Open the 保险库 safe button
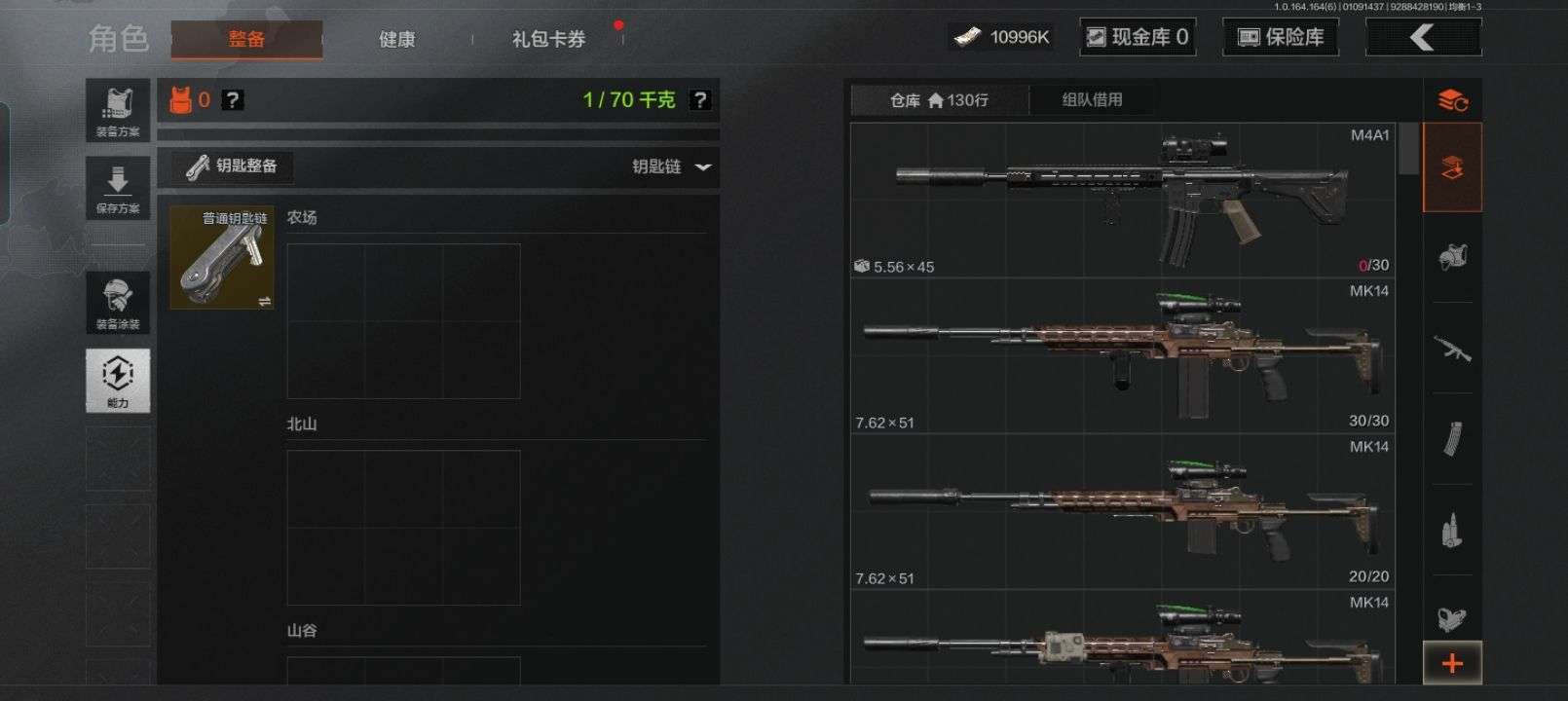Screen dimensions: 1568x701 [x=1280, y=37]
